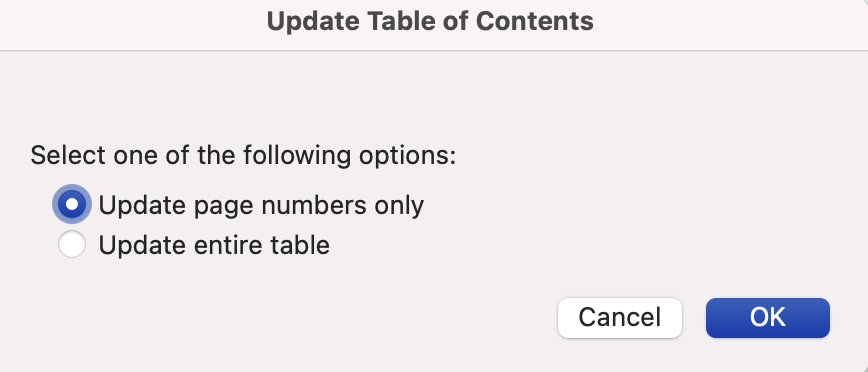This screenshot has width=868, height=372.
Task: Choose the Update entire table radio button
Action: [72, 244]
